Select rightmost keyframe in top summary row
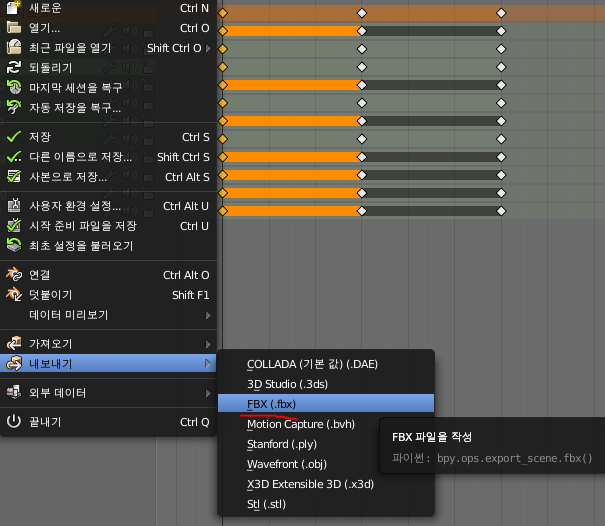This screenshot has width=605, height=526. pos(501,13)
